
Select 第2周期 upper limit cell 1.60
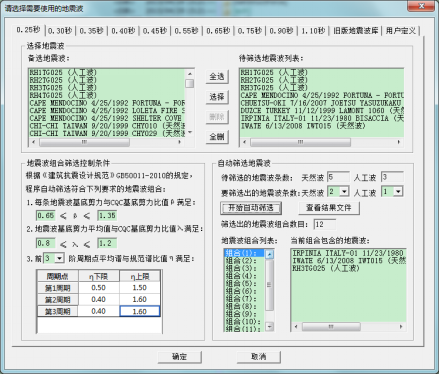pyautogui.click(x=140, y=299)
